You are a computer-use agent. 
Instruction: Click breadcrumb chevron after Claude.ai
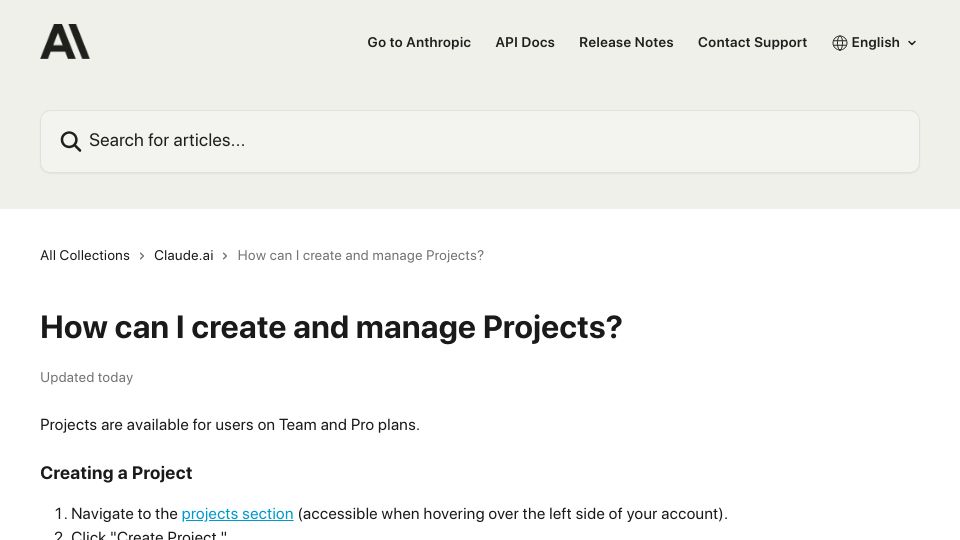coord(225,256)
